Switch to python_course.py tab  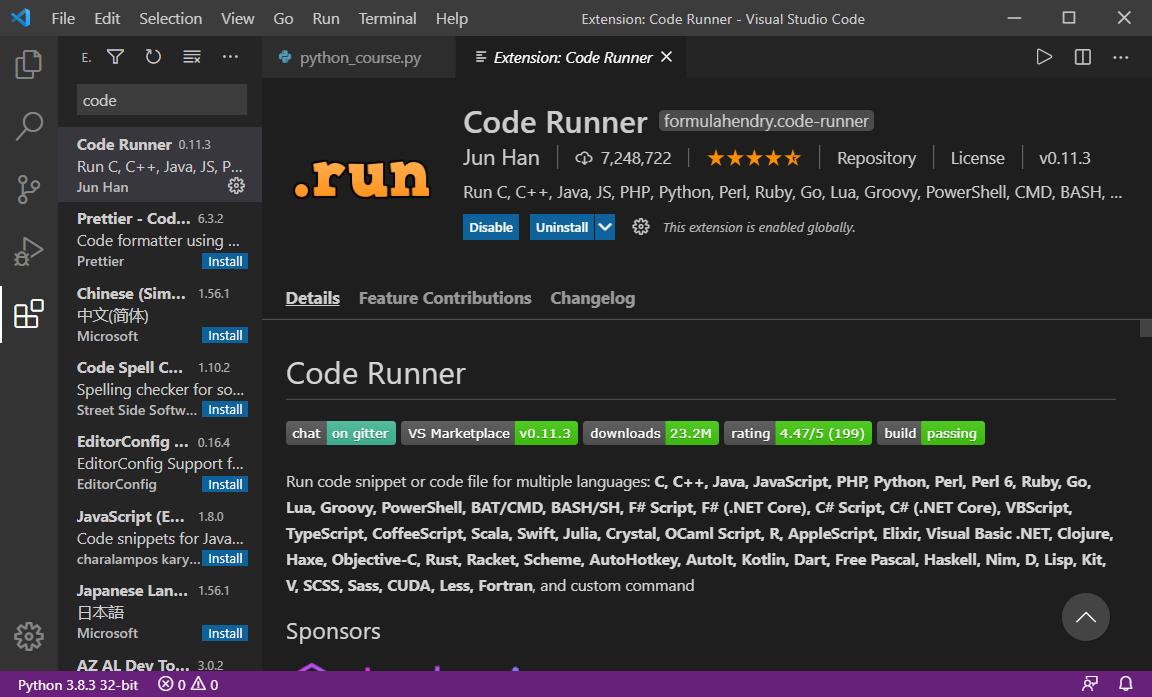click(359, 57)
